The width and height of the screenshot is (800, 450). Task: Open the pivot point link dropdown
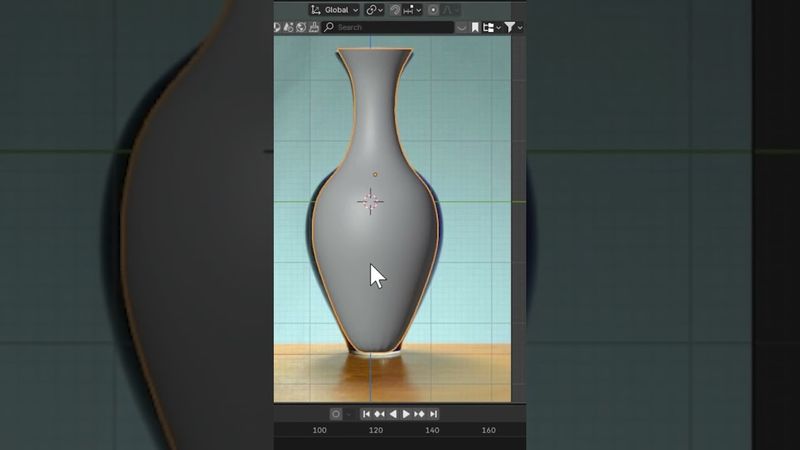[374, 10]
